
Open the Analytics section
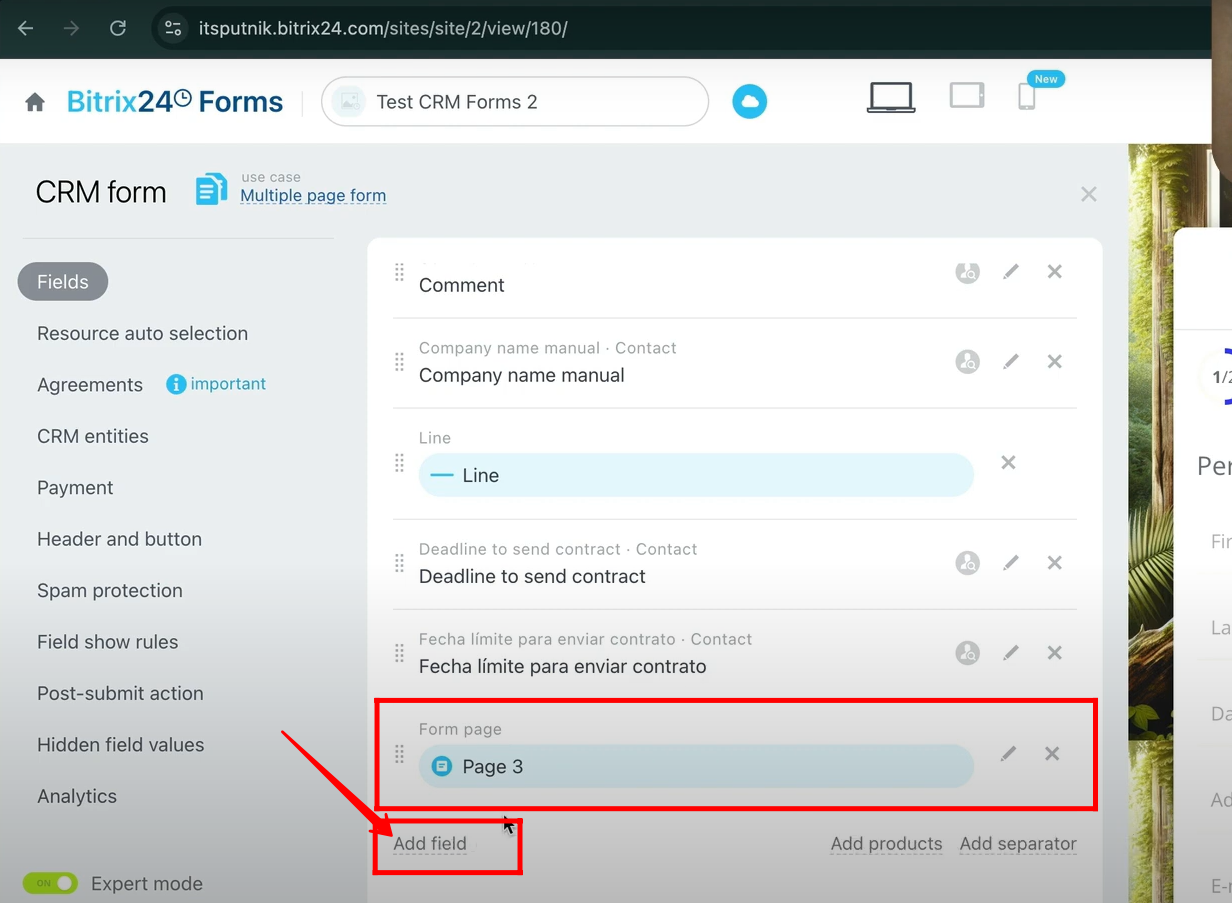(x=77, y=796)
